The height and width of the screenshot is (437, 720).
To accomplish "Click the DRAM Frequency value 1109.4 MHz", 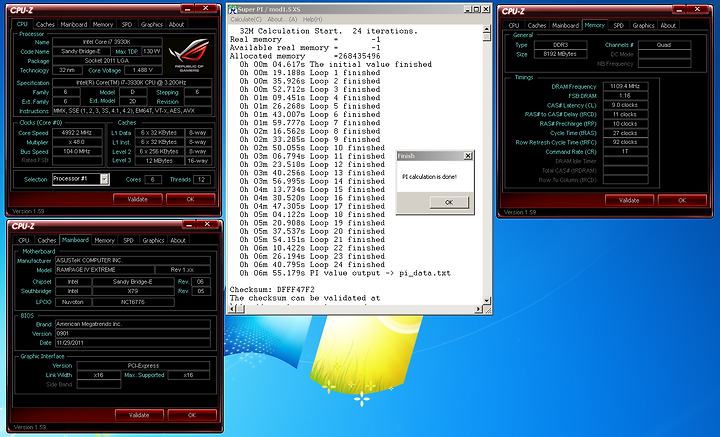I will [625, 86].
